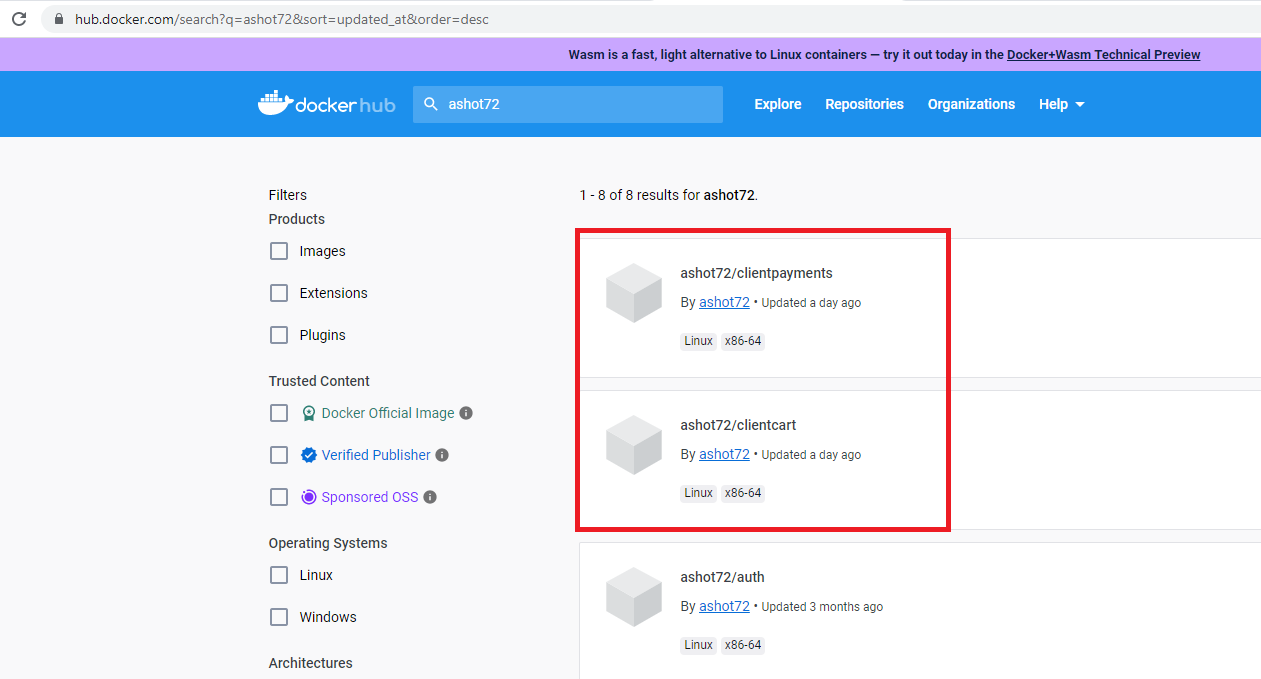This screenshot has width=1261, height=679.
Task: Open the Docker+Wasm Technical Preview link
Action: click(x=1103, y=55)
